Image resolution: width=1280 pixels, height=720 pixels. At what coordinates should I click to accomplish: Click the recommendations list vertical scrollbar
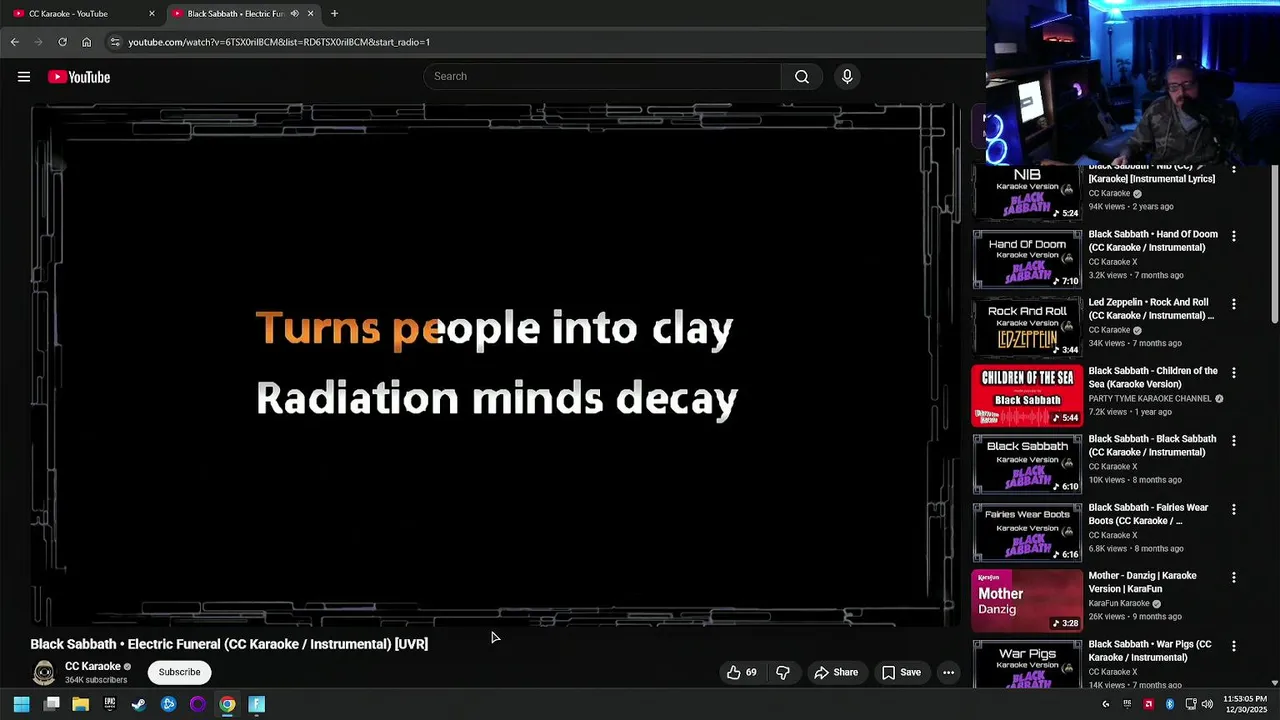pos(1274,245)
